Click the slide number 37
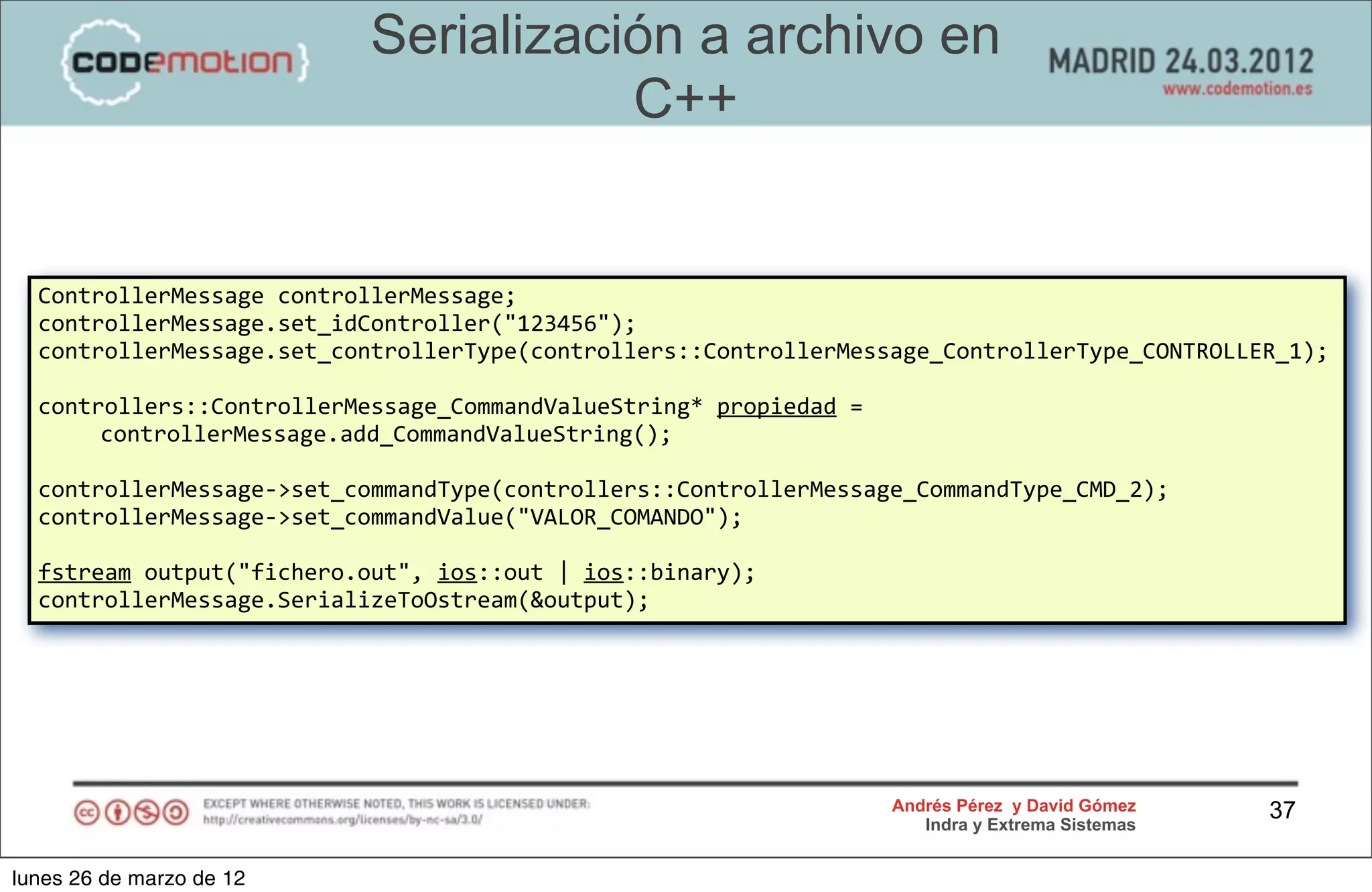 1282,810
